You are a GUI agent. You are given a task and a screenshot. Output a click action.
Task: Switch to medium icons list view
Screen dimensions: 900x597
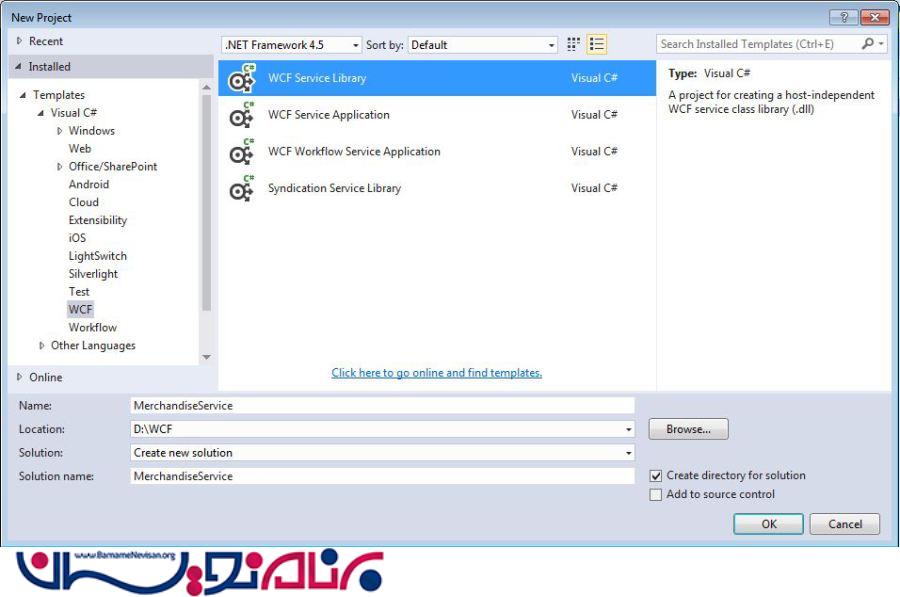(597, 44)
